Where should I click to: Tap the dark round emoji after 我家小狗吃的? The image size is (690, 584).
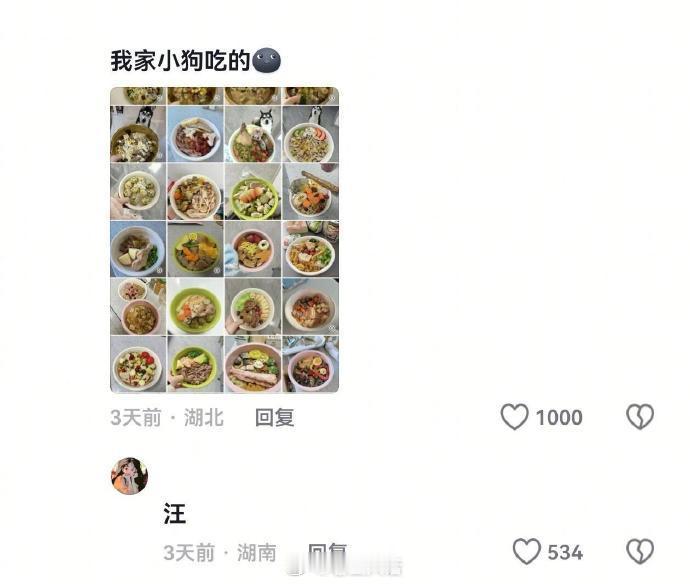click(266, 60)
